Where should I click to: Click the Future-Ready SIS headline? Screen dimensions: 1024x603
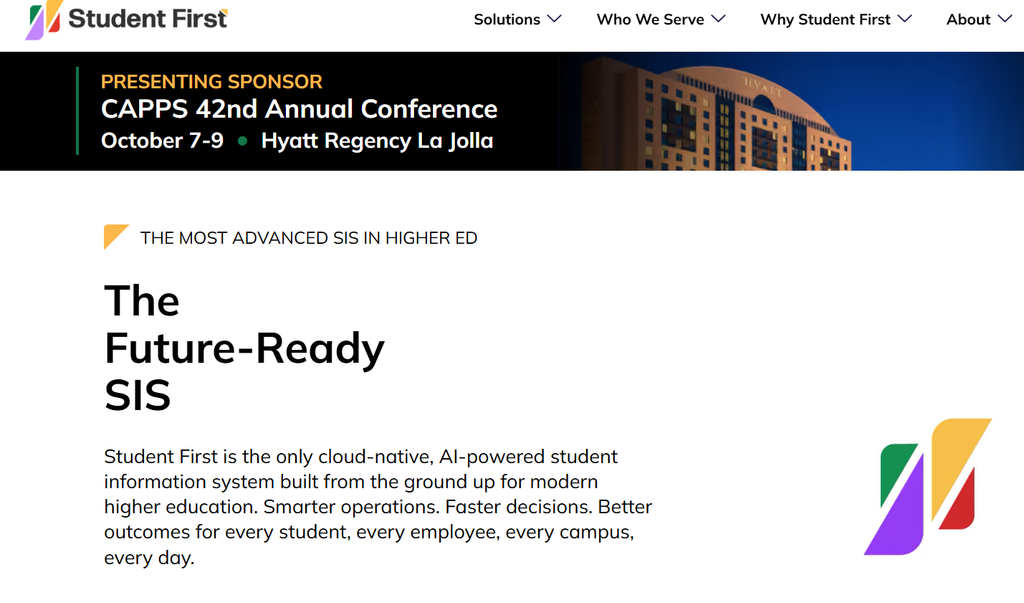coord(244,348)
